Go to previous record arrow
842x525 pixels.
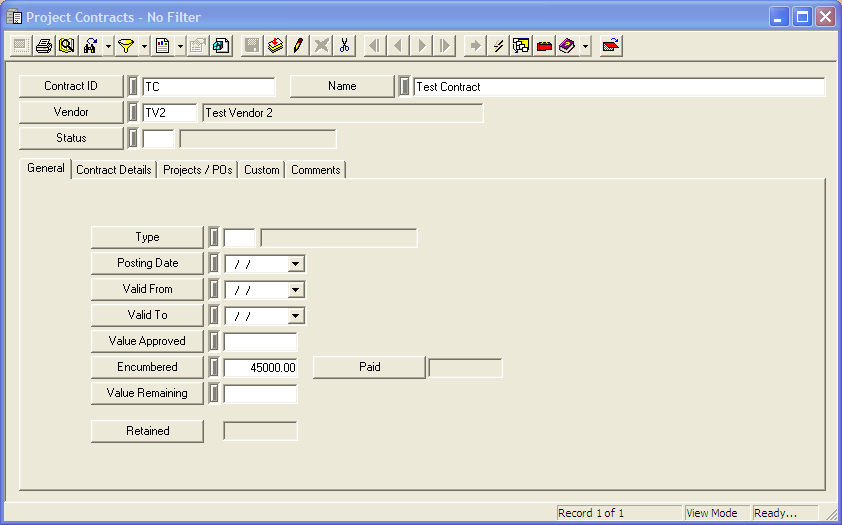[x=398, y=46]
